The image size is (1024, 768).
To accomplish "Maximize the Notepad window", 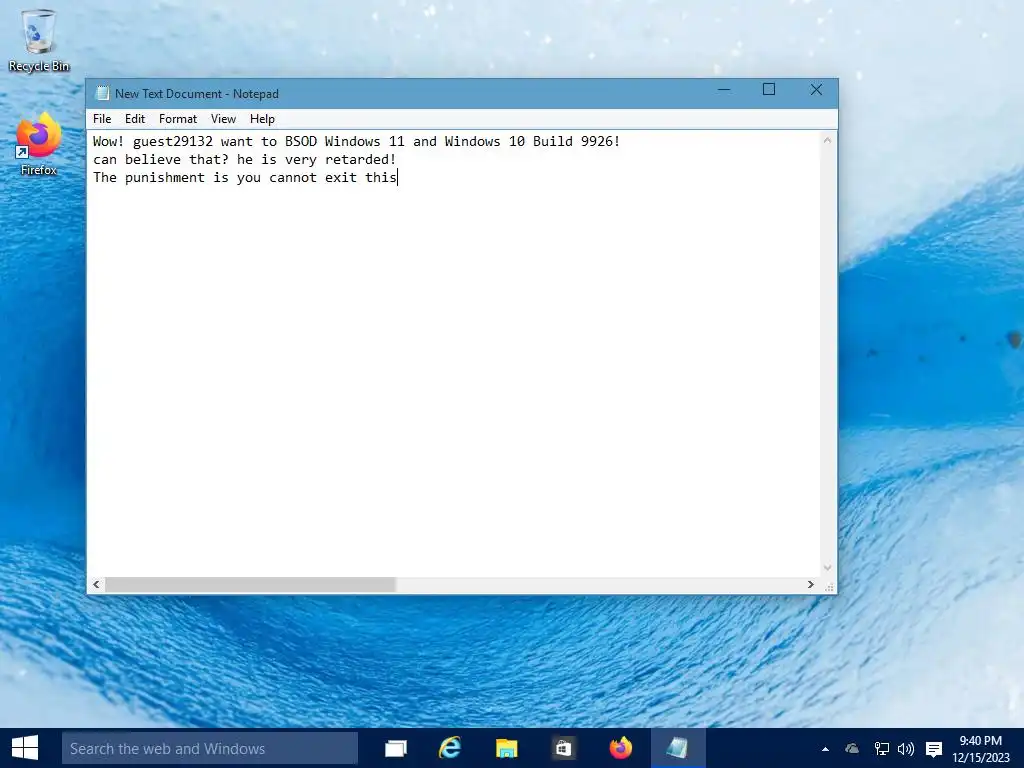I will (x=769, y=90).
